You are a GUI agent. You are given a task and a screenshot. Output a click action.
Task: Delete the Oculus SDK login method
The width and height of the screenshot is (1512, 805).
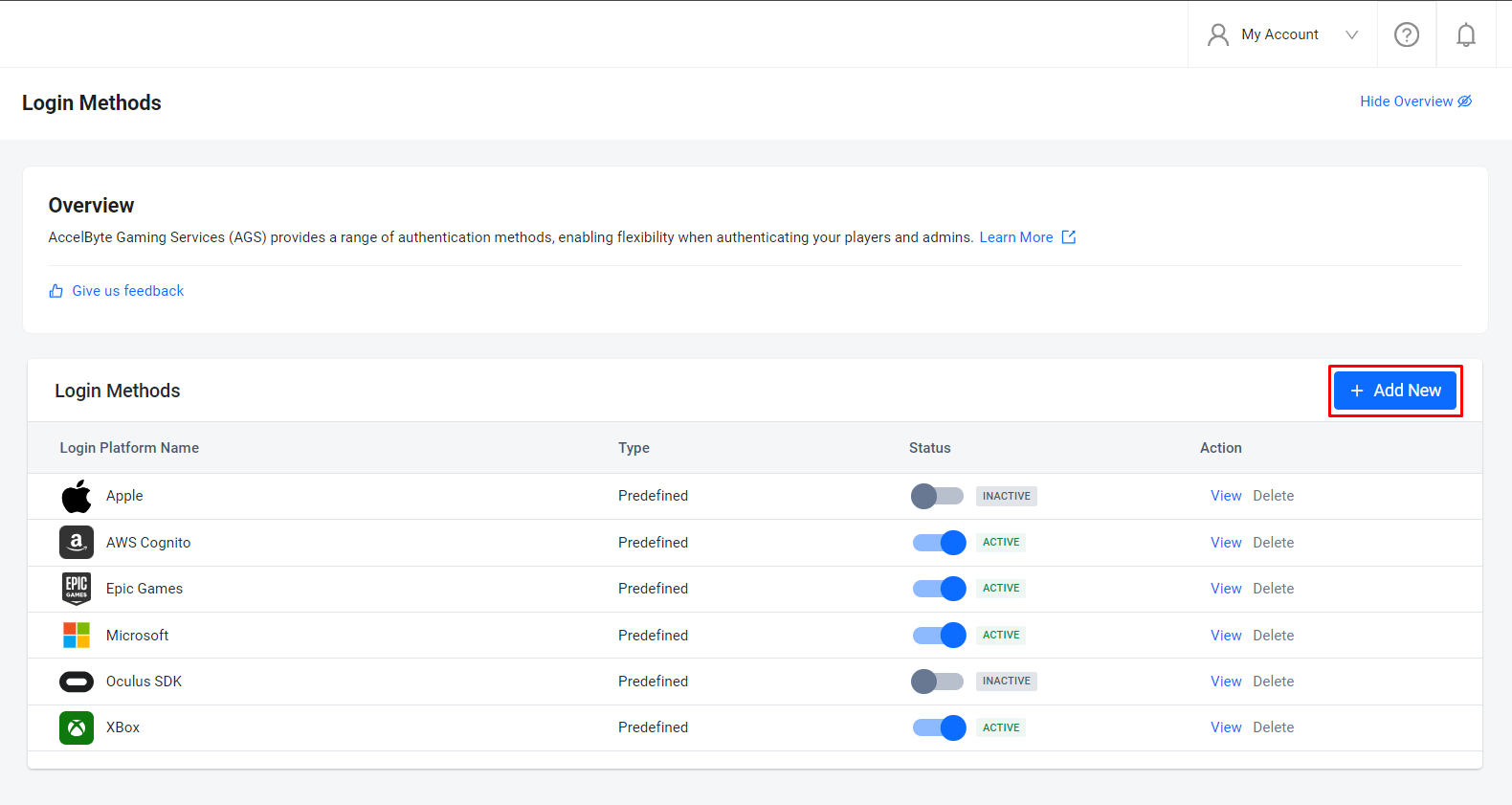pos(1274,682)
